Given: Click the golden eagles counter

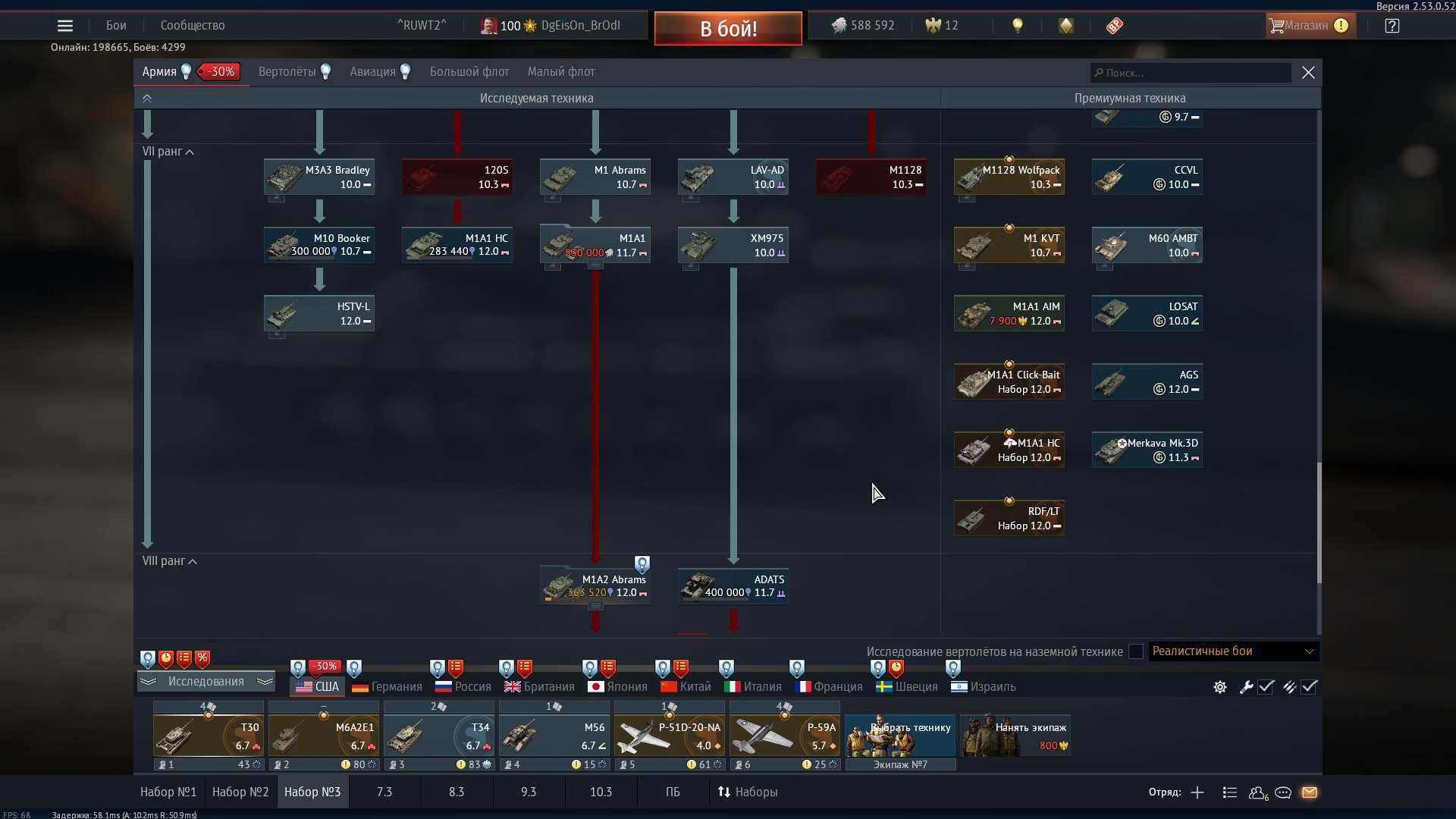Looking at the screenshot, I should coord(940,25).
